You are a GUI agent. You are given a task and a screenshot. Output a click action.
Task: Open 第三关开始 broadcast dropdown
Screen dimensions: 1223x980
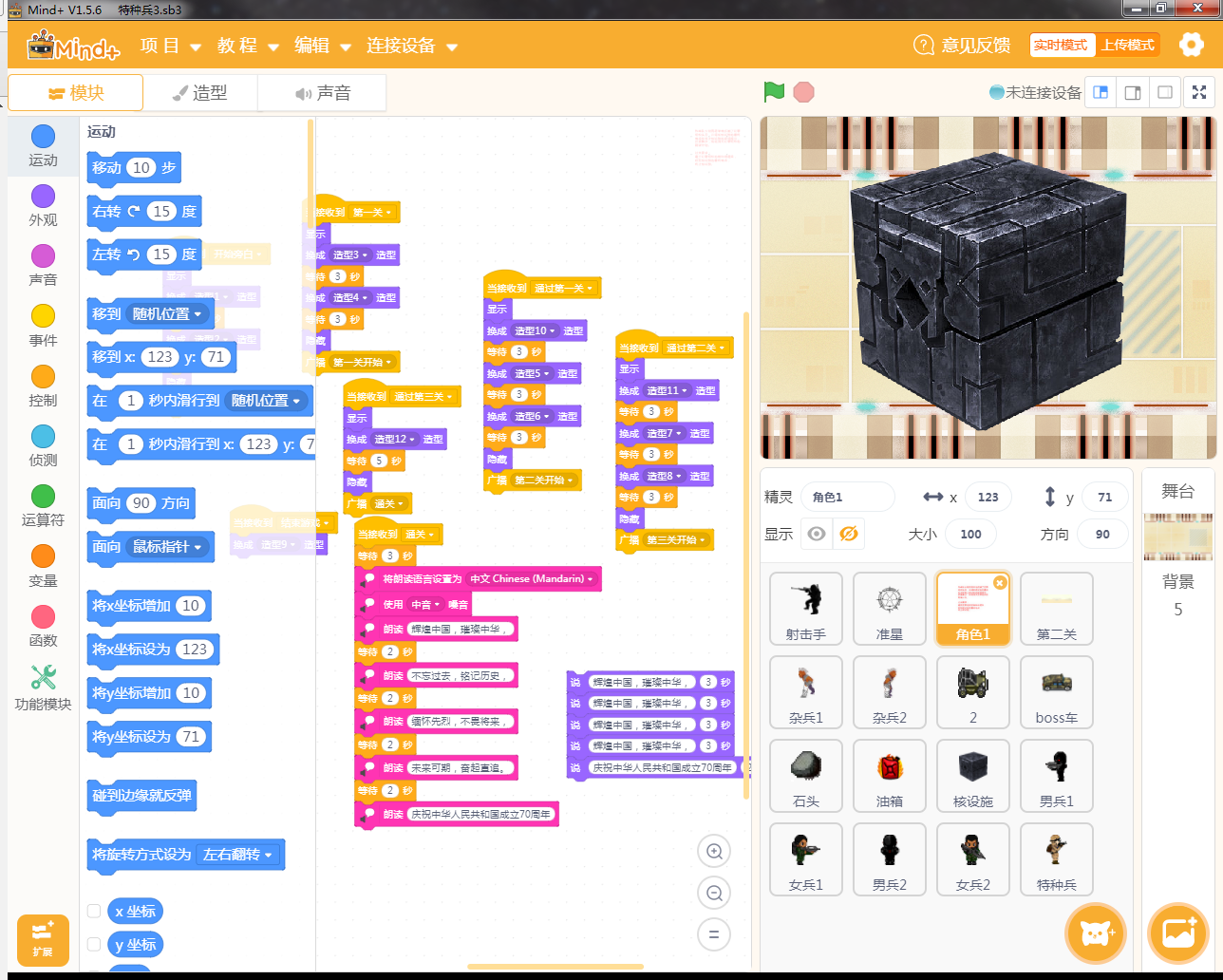point(675,539)
